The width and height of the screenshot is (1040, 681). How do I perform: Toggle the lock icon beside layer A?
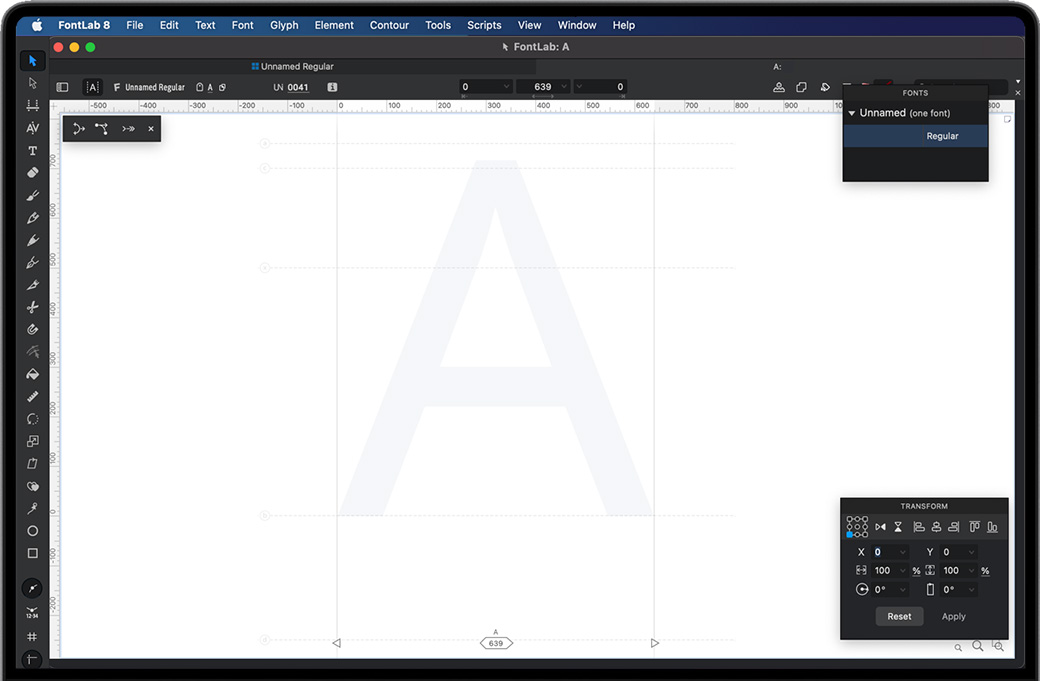pyautogui.click(x=199, y=87)
